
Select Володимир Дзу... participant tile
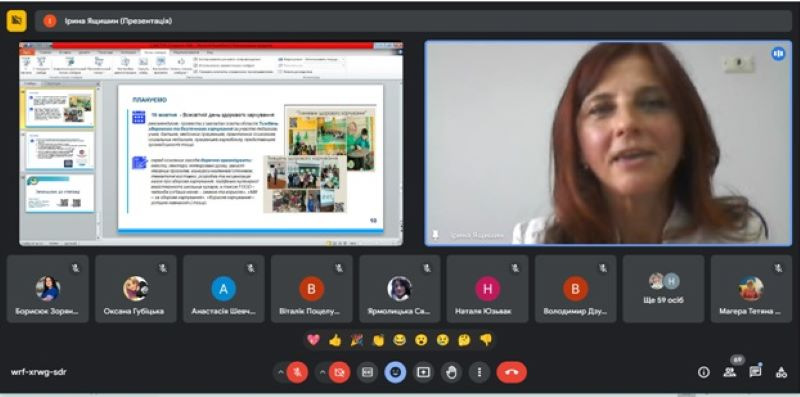[x=576, y=289]
